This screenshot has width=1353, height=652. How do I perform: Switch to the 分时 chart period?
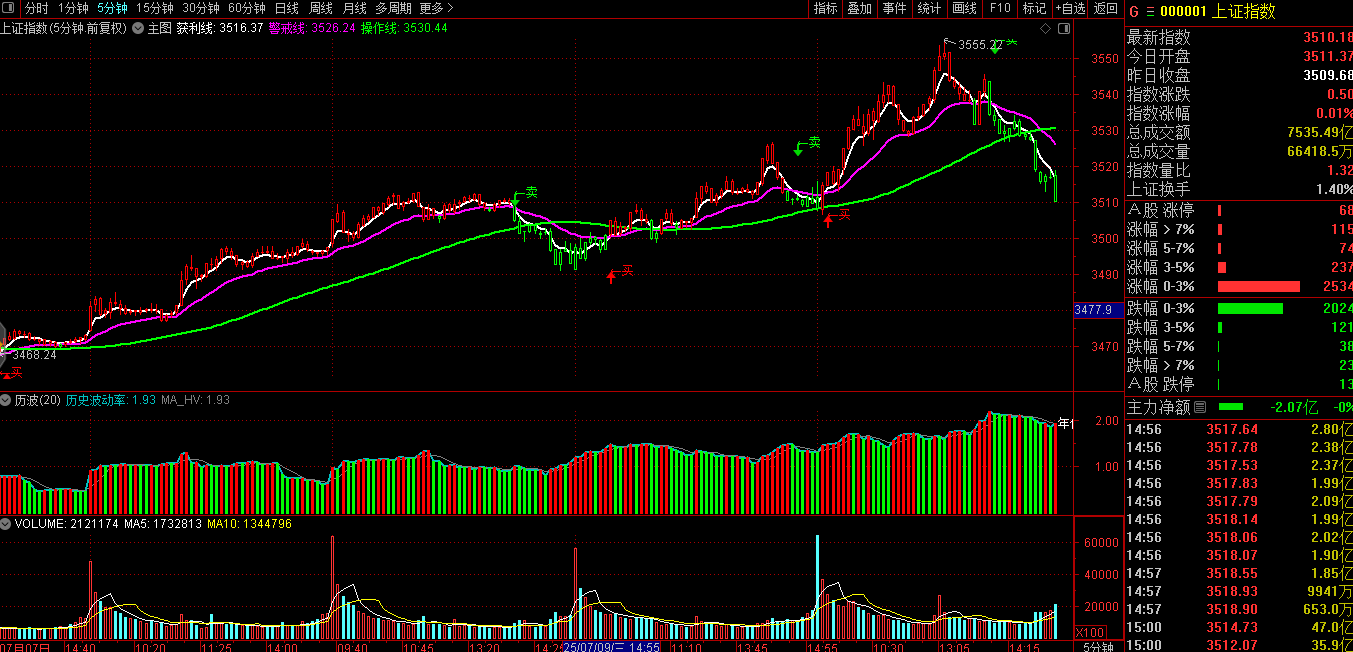click(36, 8)
